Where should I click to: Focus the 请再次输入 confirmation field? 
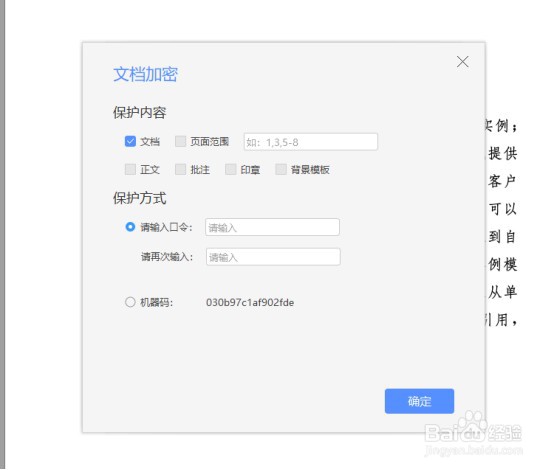(x=273, y=257)
